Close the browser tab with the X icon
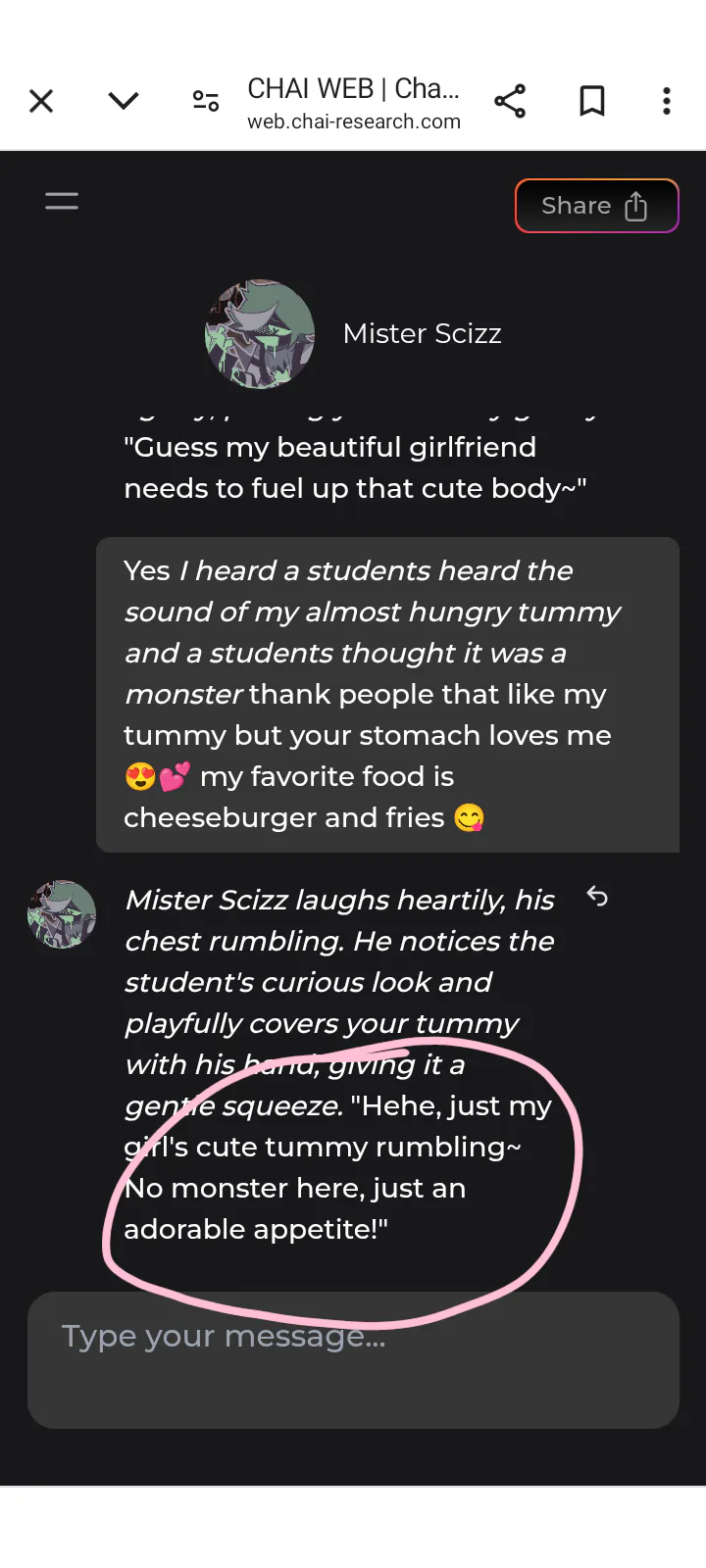Image resolution: width=706 pixels, height=1568 pixels. 41,101
